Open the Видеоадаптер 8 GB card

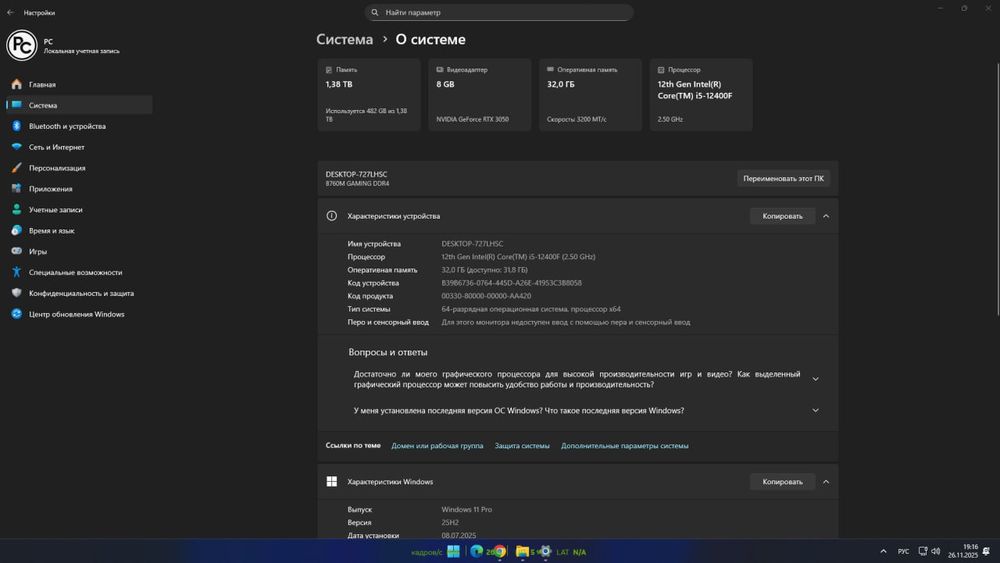[x=480, y=95]
